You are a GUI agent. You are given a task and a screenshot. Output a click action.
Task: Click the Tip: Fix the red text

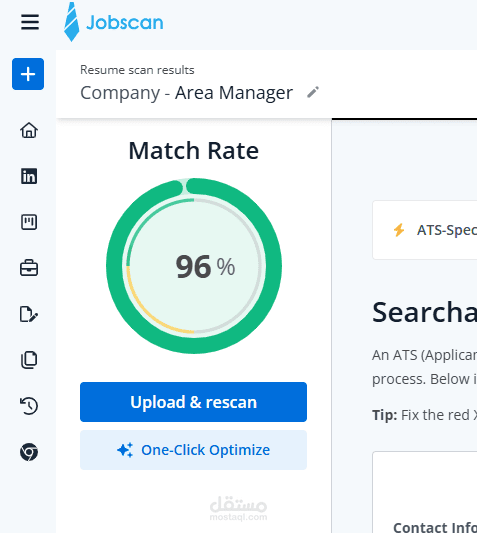pyautogui.click(x=425, y=415)
